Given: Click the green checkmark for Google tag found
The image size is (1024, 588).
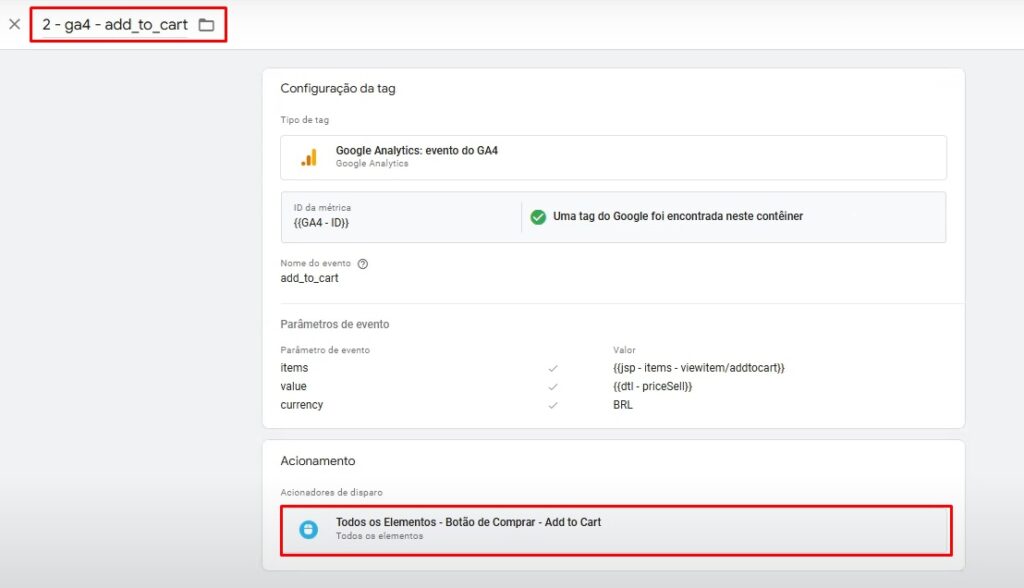Looking at the screenshot, I should (538, 217).
